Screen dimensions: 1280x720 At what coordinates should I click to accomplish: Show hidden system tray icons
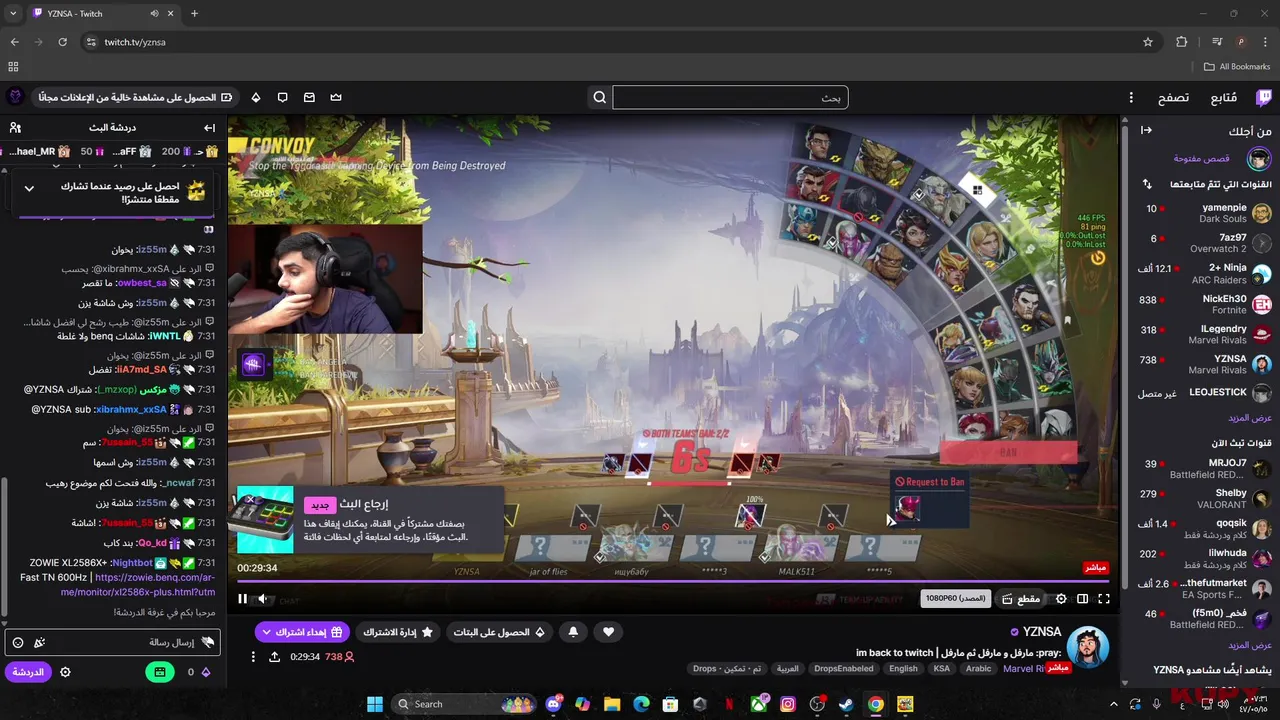[x=1113, y=704]
